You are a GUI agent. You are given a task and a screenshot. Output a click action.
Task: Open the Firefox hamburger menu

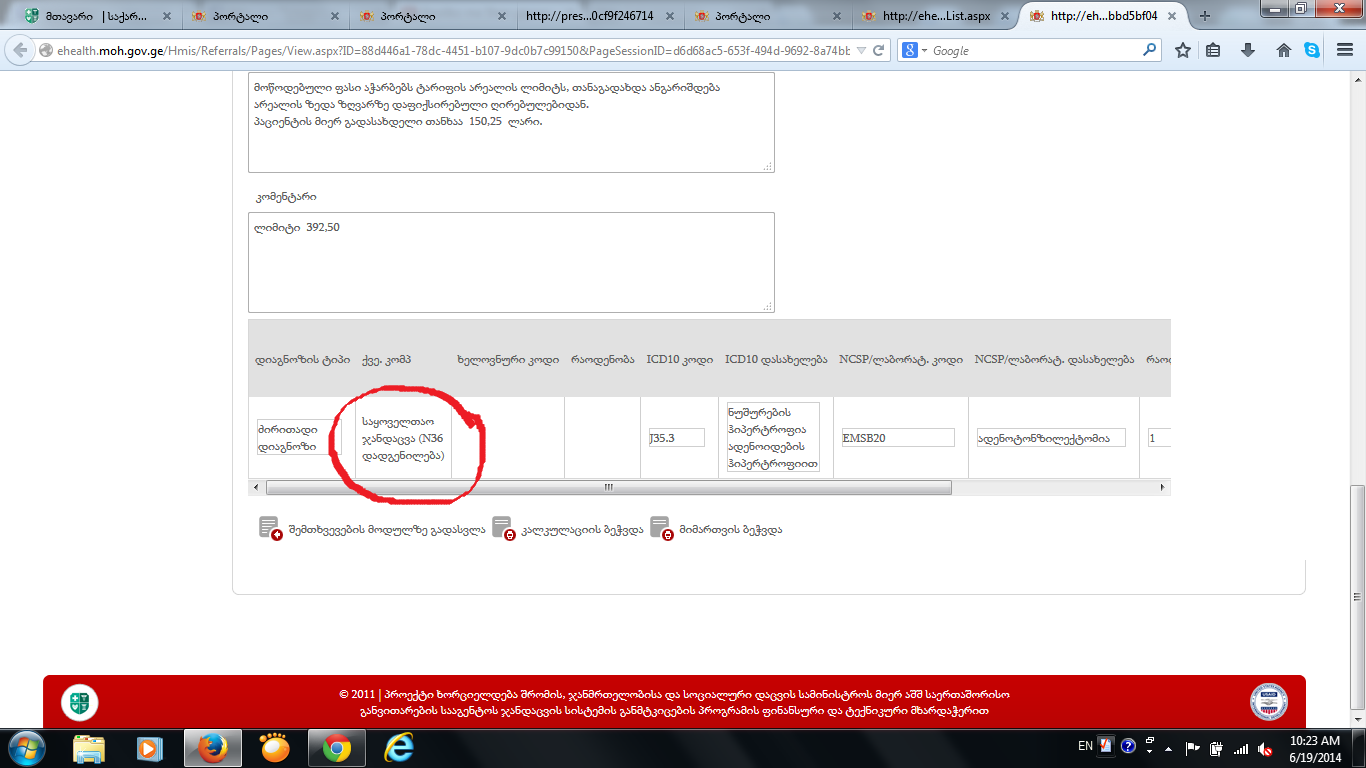pos(1342,50)
